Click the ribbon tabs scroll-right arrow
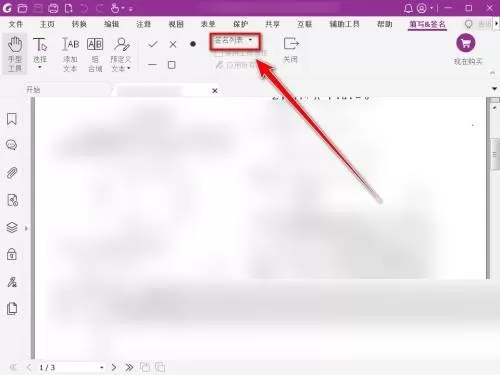This screenshot has height=375, width=500. click(x=496, y=24)
